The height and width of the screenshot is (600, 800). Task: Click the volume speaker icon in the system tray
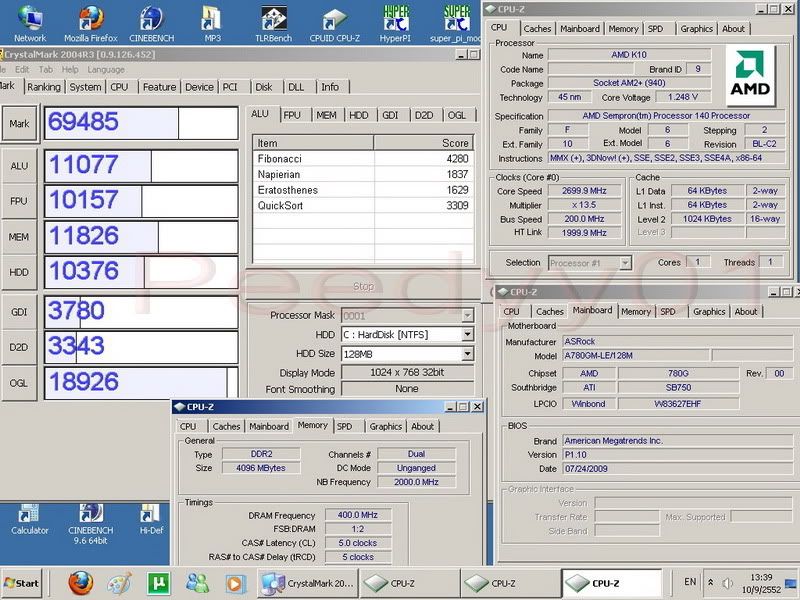pos(728,583)
